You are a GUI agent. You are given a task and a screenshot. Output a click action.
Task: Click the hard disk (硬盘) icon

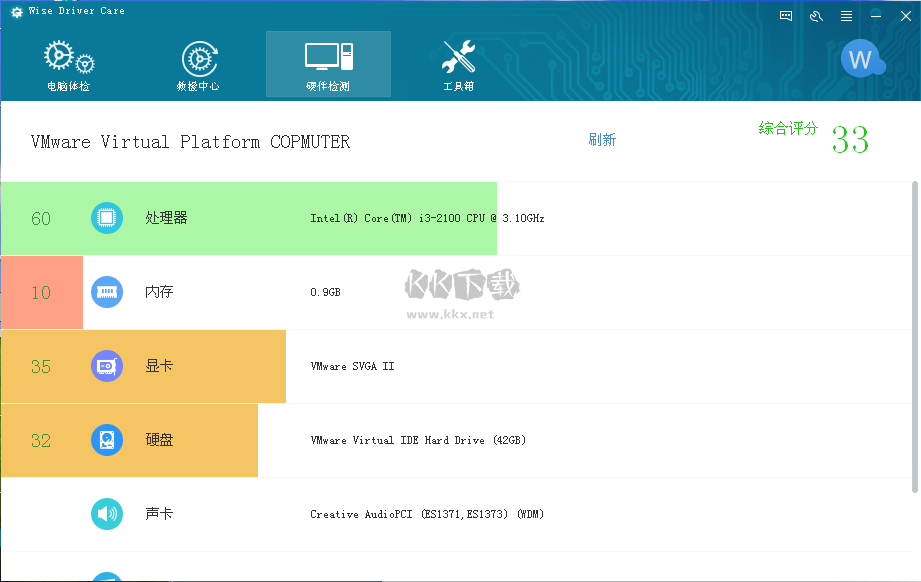click(107, 440)
